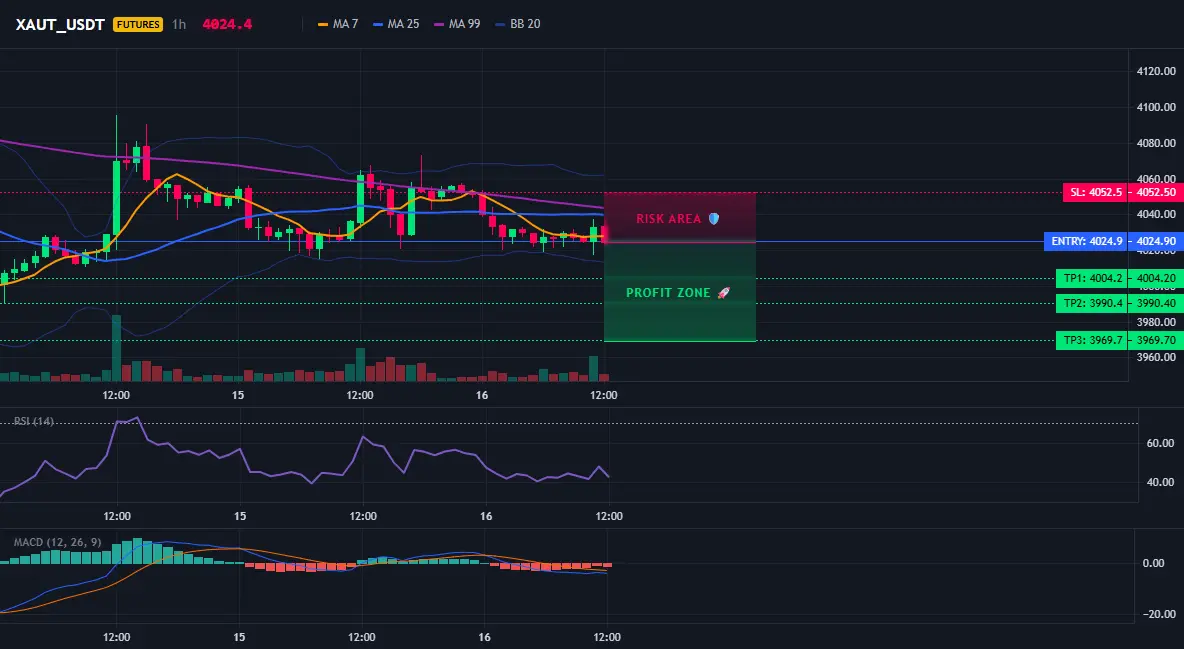Image resolution: width=1184 pixels, height=649 pixels.
Task: Toggle the MA 99 legend item
Action: click(x=457, y=24)
